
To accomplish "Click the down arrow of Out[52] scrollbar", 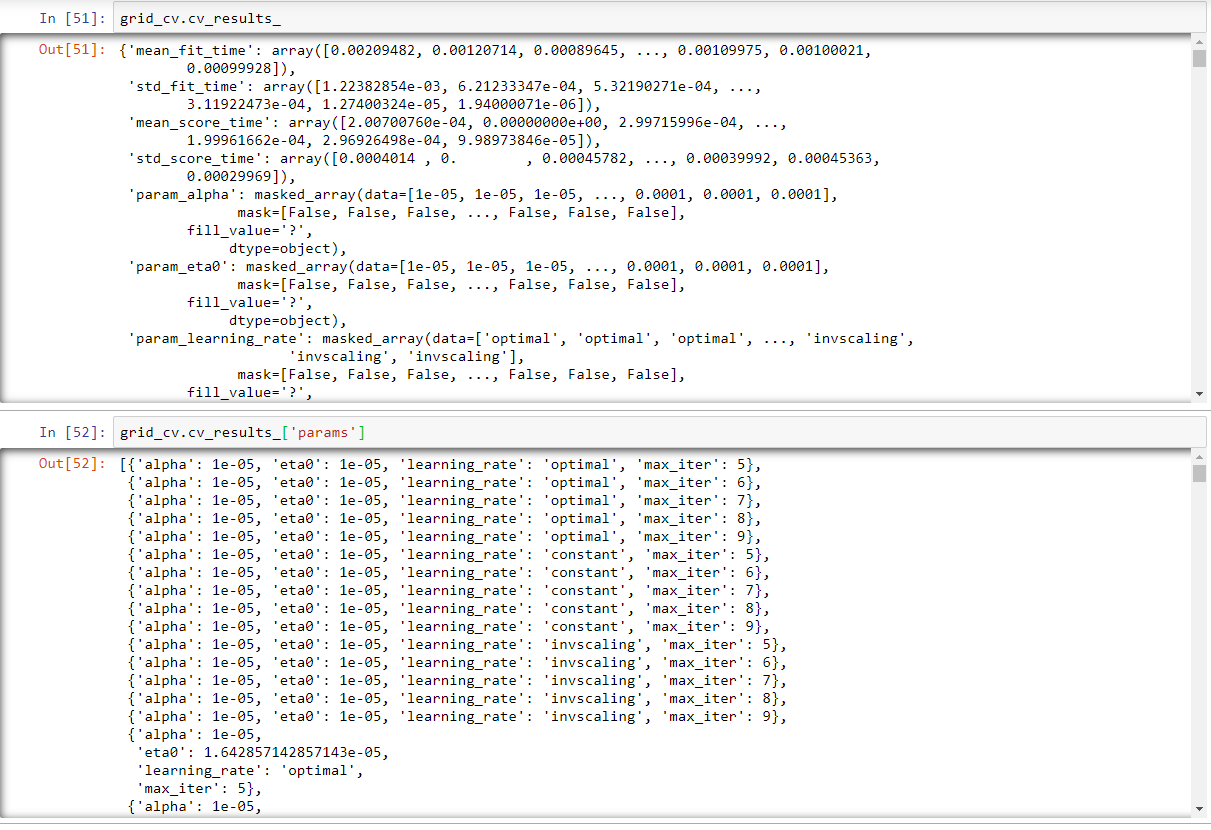I will tap(1200, 808).
